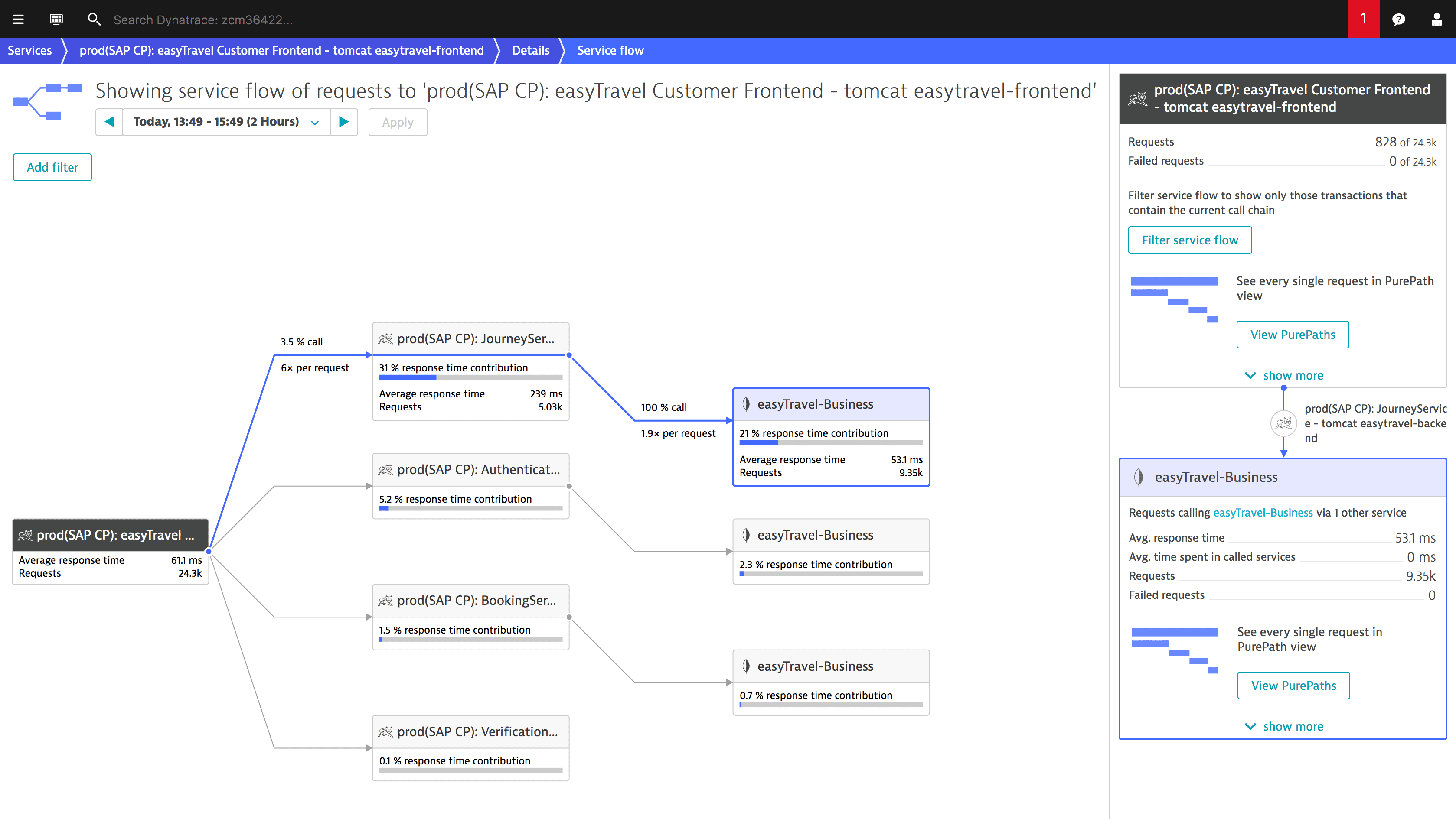This screenshot has width=1456, height=819.
Task: Click the Details breadcrumb tab
Action: click(x=530, y=50)
